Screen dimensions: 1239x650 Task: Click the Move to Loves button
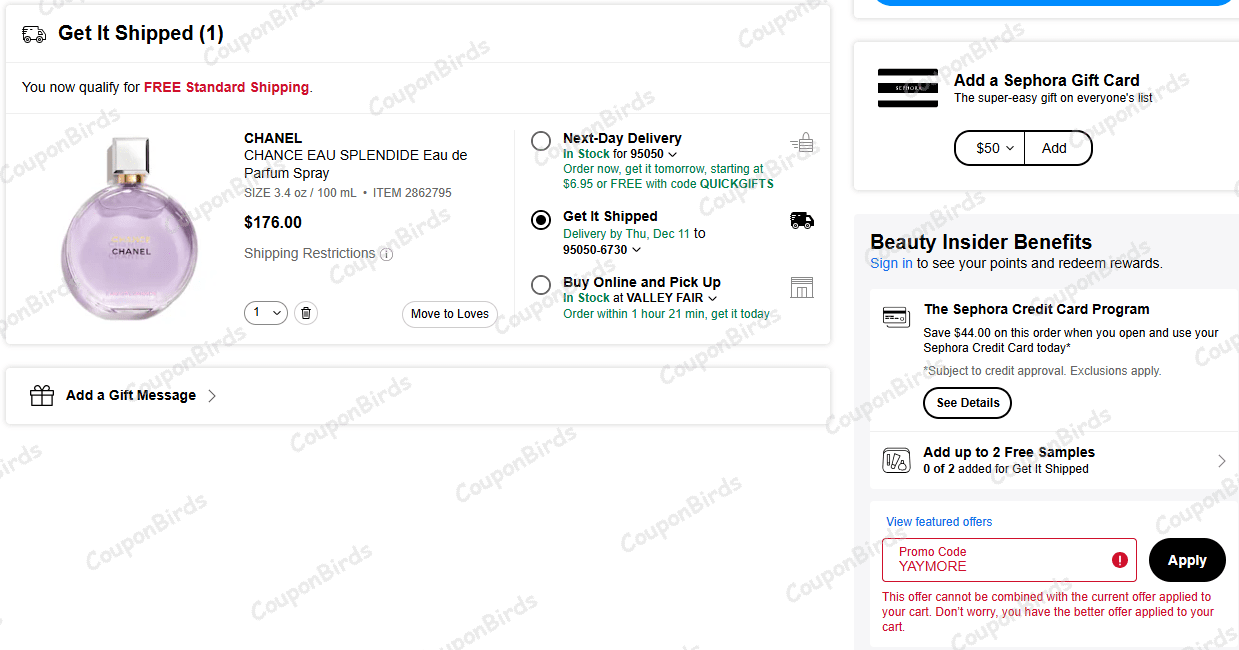coord(450,314)
